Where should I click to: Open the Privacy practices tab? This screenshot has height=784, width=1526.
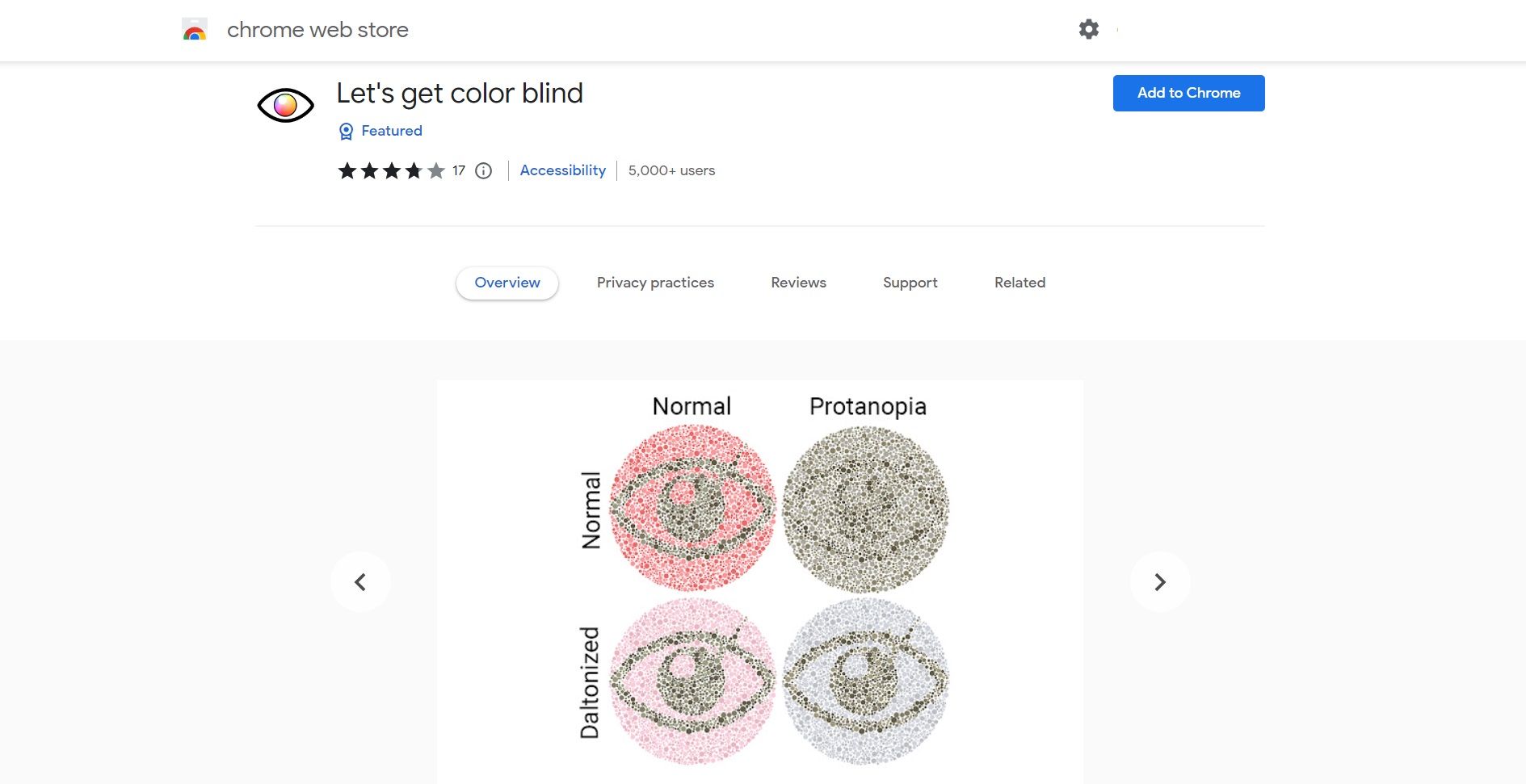pos(655,283)
